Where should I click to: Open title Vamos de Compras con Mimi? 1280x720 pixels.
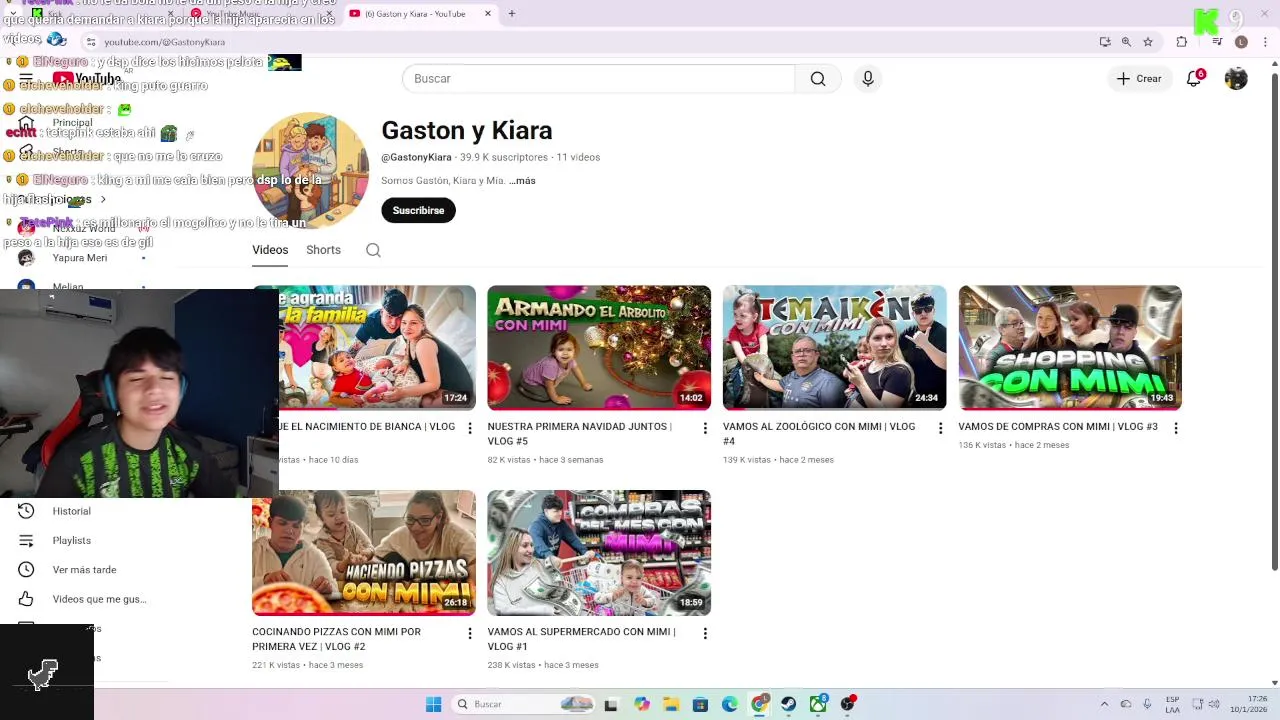click(x=1058, y=426)
